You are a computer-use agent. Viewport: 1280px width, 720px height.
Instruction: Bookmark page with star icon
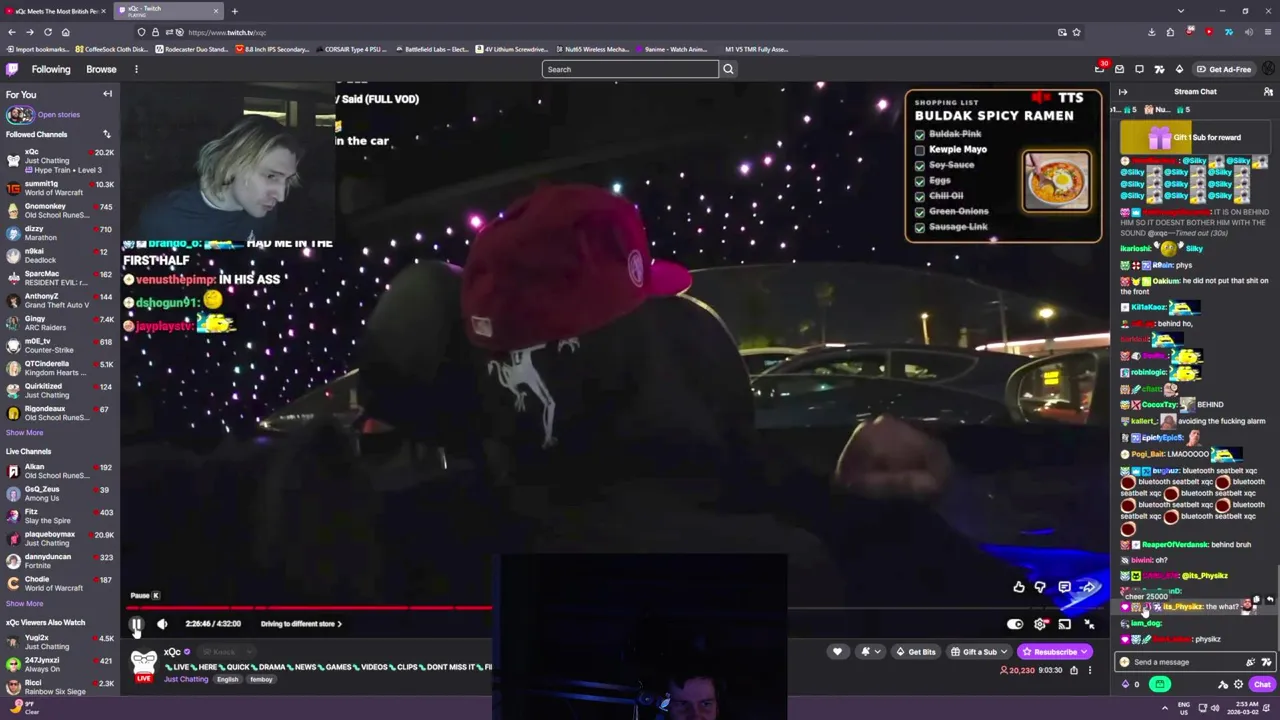(x=1076, y=32)
